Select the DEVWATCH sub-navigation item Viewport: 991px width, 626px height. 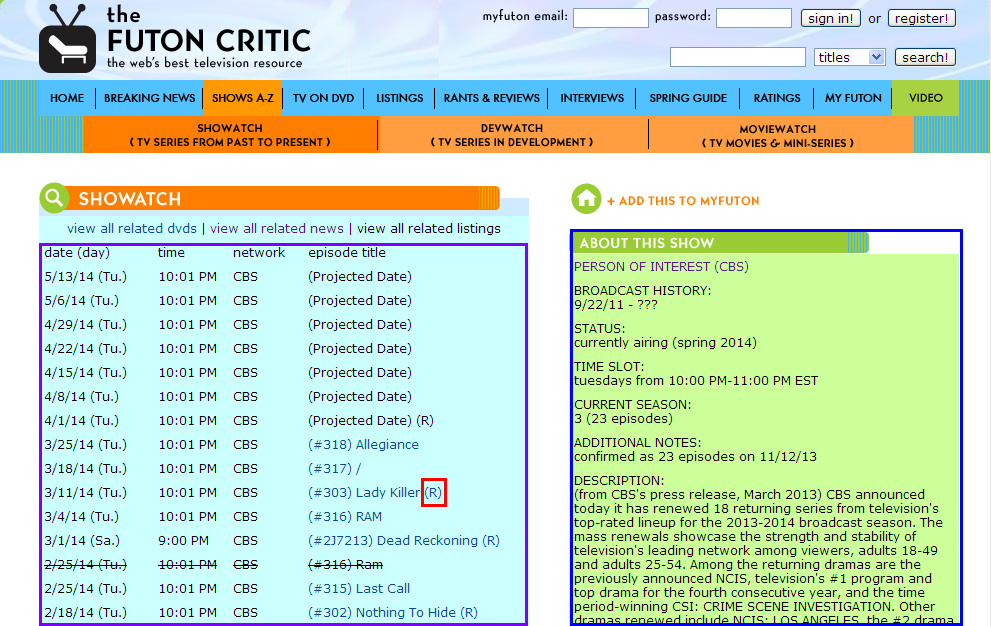(x=512, y=135)
